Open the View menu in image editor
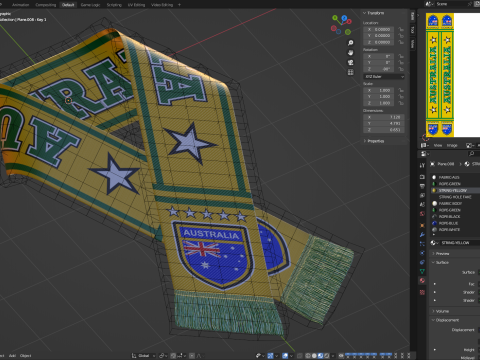The width and height of the screenshot is (480, 360). pyautogui.click(x=438, y=145)
